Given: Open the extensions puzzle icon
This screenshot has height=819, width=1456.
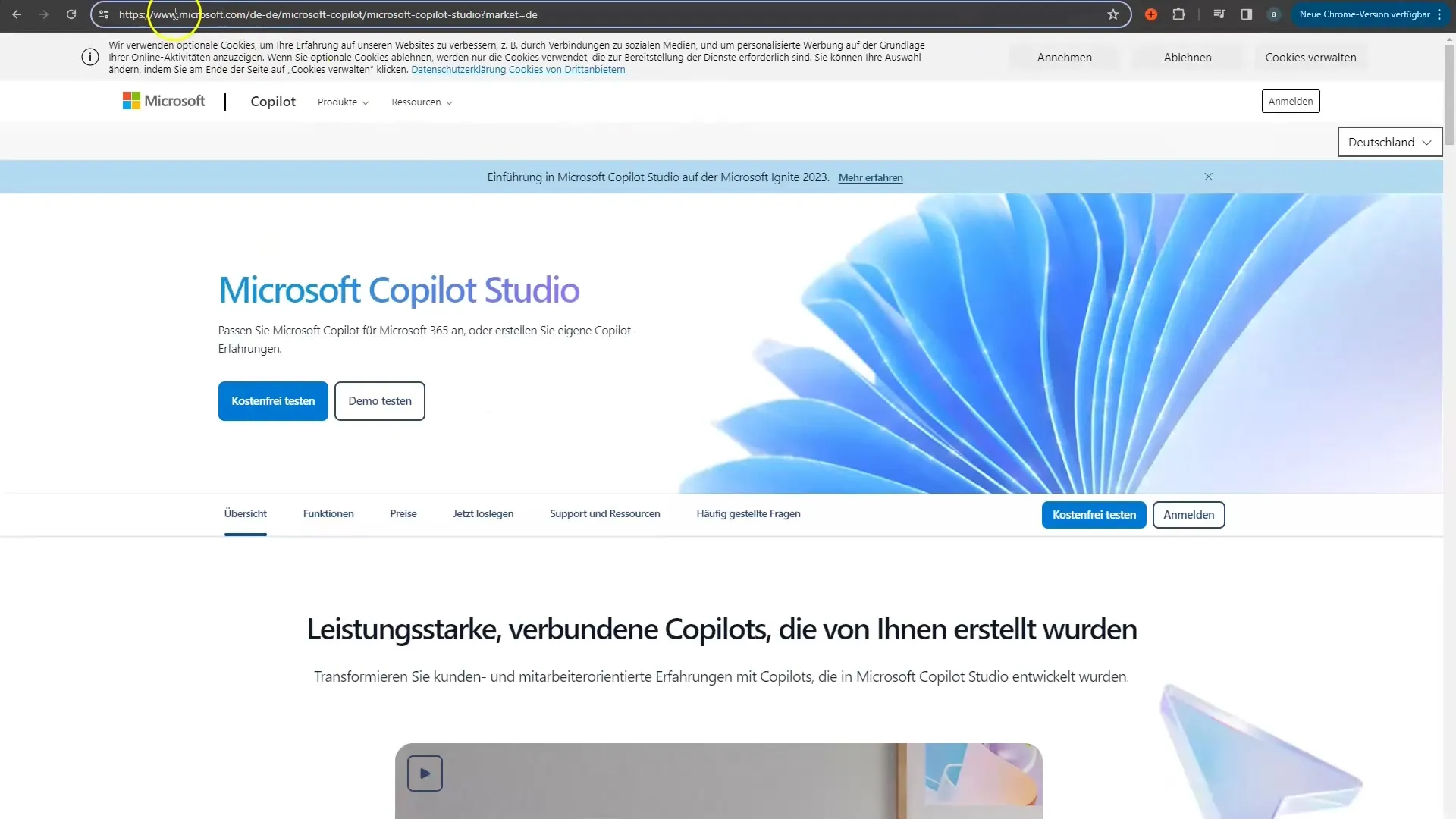Looking at the screenshot, I should click(1179, 14).
